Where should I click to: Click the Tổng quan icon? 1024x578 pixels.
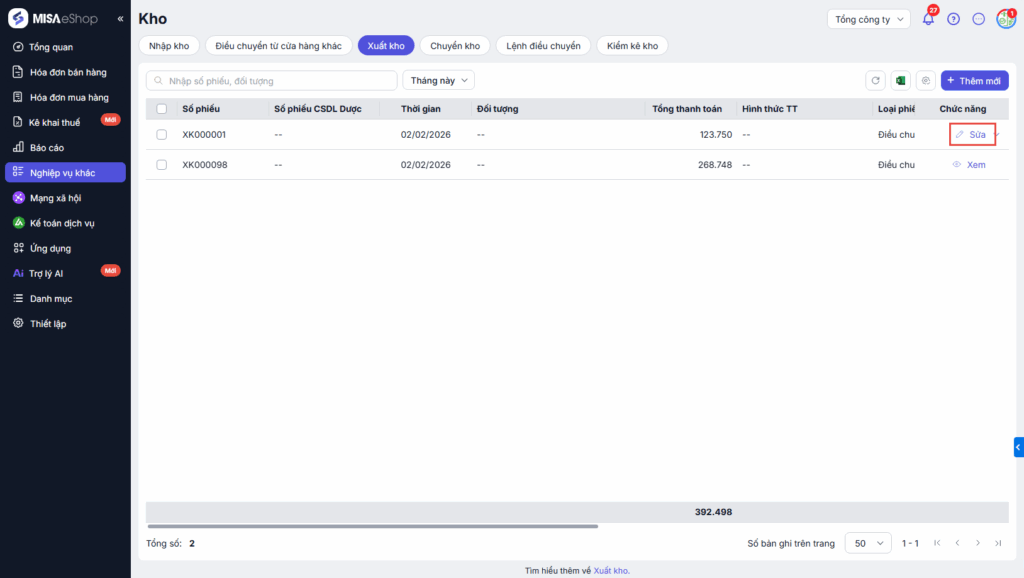click(18, 47)
